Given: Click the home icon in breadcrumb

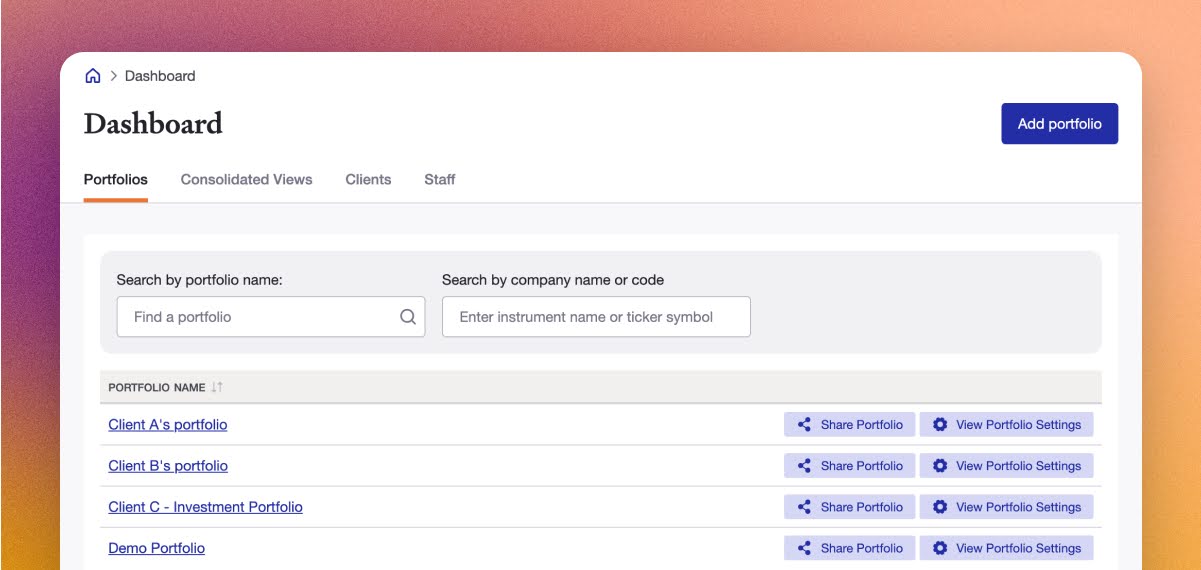Looking at the screenshot, I should (x=93, y=76).
